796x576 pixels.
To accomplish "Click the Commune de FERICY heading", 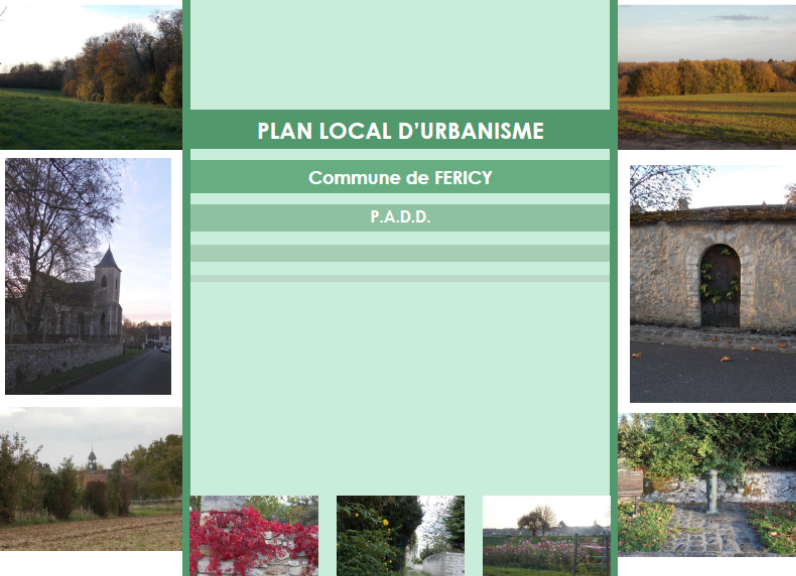I will [401, 178].
